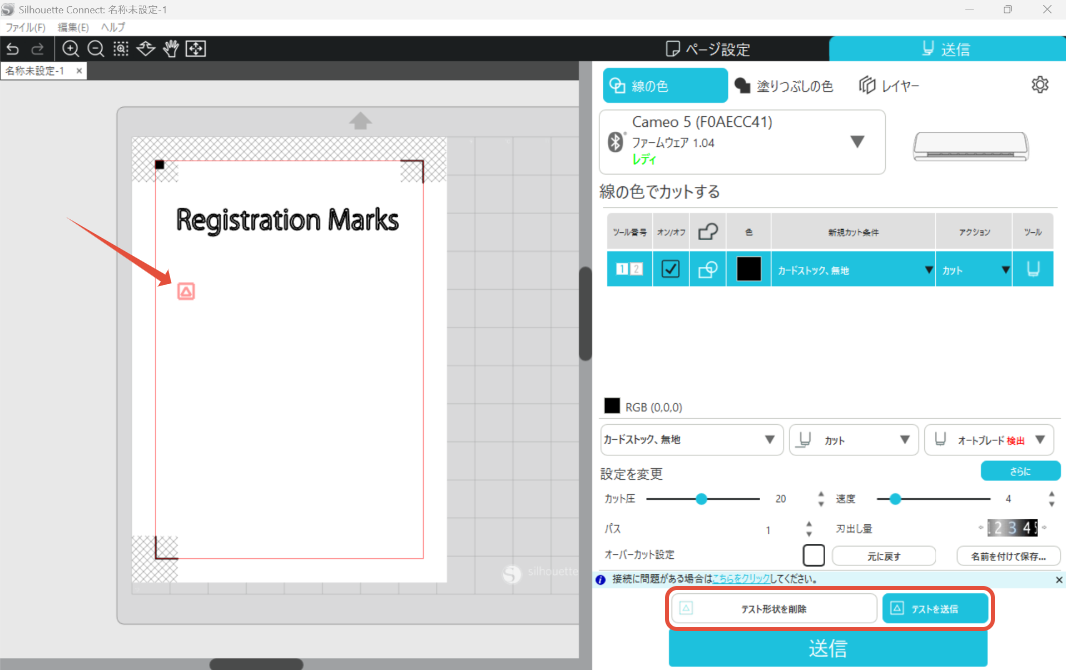Activate the zoom-to-selection tool

[121, 49]
